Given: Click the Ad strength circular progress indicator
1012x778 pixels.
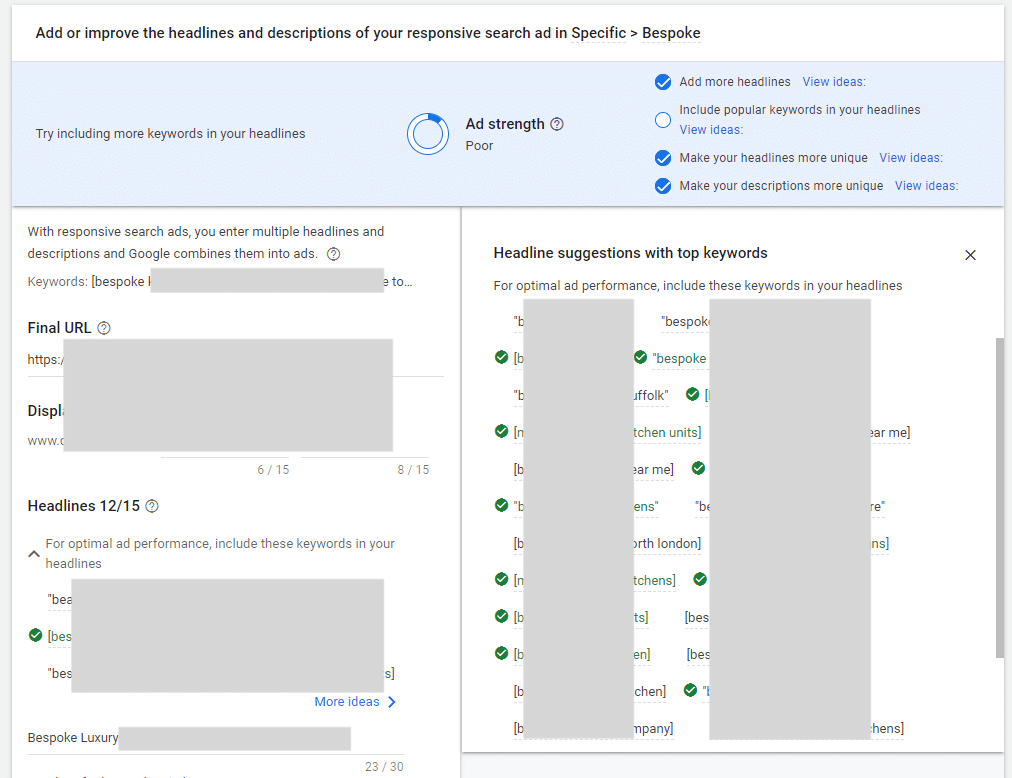Looking at the screenshot, I should tap(428, 134).
